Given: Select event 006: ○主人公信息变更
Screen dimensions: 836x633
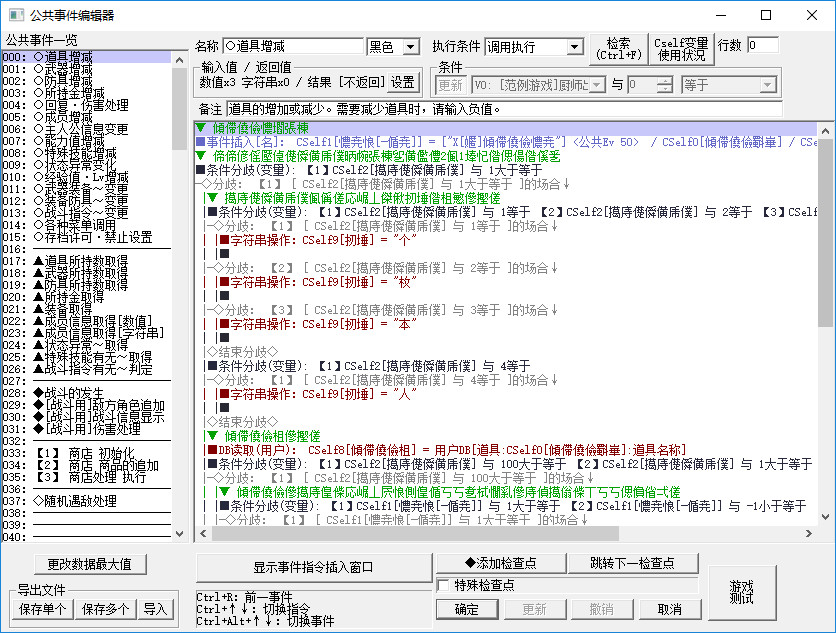Looking at the screenshot, I should 86,129.
